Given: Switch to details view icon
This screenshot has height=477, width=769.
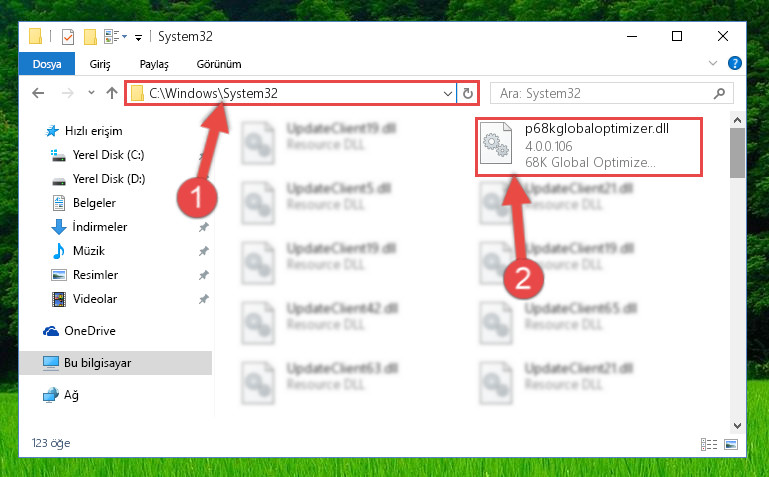Looking at the screenshot, I should pos(709,444).
